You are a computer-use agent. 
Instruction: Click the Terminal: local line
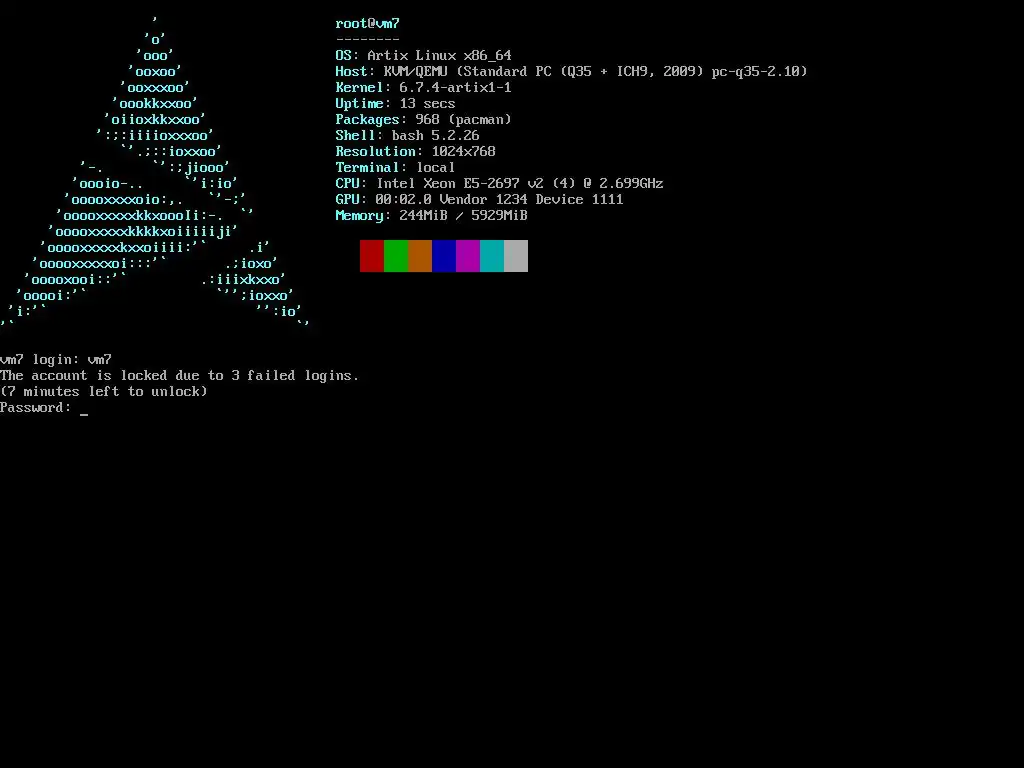tap(395, 167)
